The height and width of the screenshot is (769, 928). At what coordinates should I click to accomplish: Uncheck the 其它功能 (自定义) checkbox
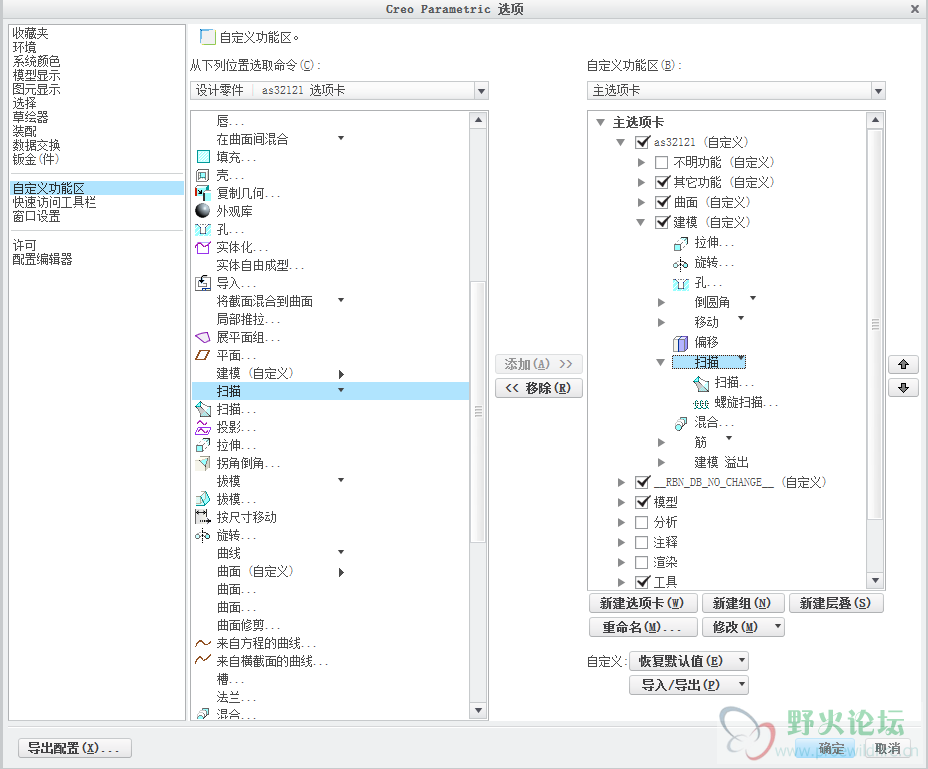(x=662, y=182)
